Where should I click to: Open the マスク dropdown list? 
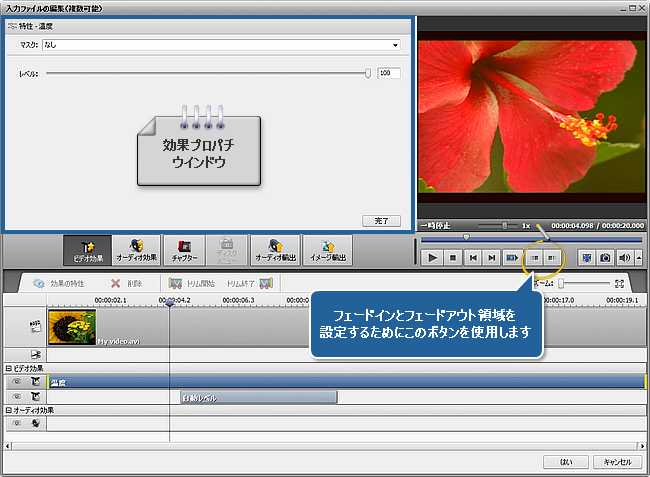(x=395, y=45)
